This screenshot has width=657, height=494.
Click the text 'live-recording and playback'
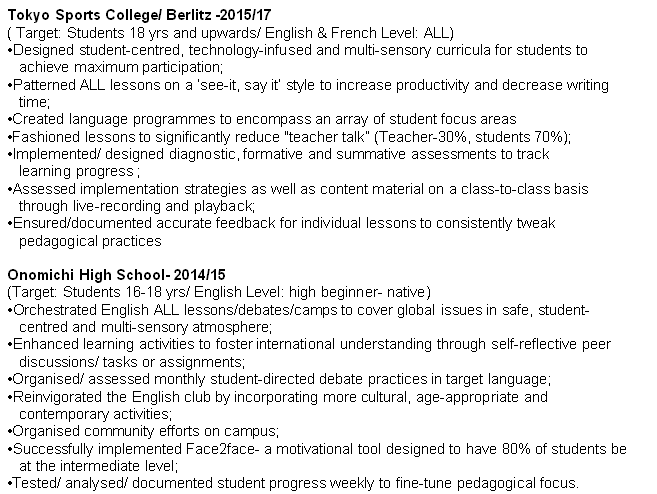coord(170,206)
